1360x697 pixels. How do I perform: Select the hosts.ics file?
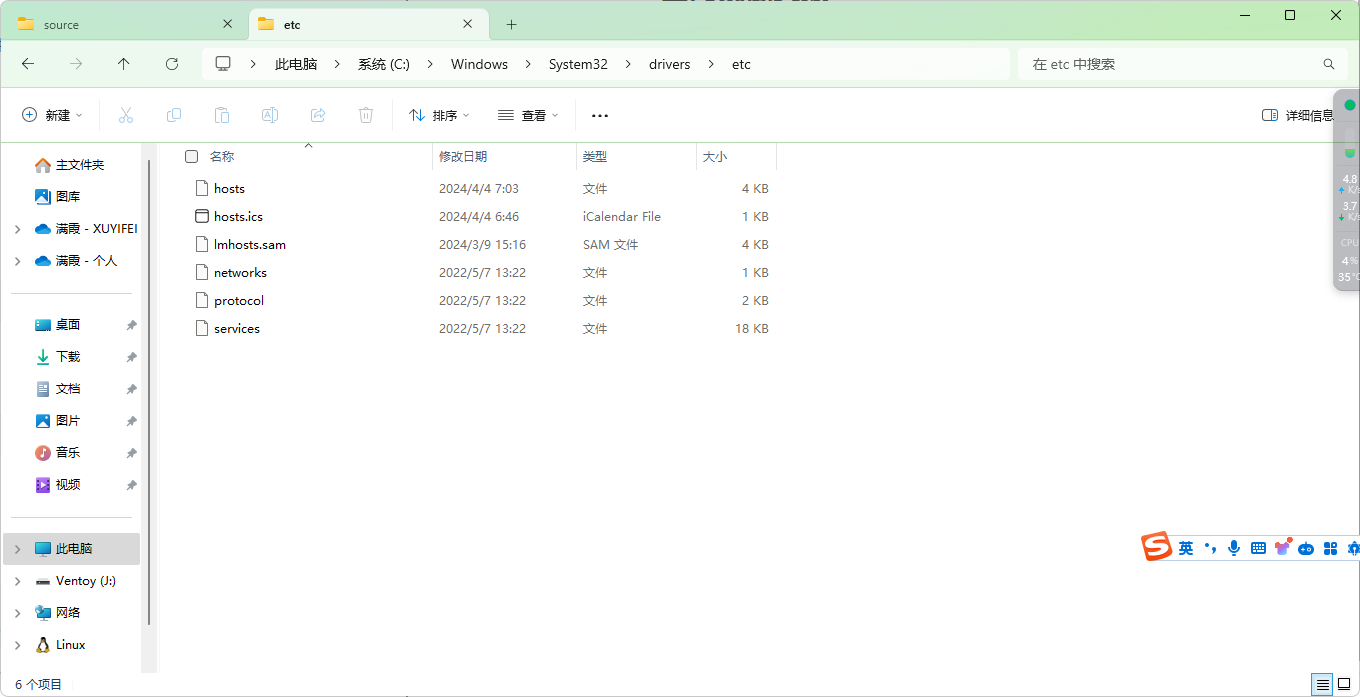(238, 217)
